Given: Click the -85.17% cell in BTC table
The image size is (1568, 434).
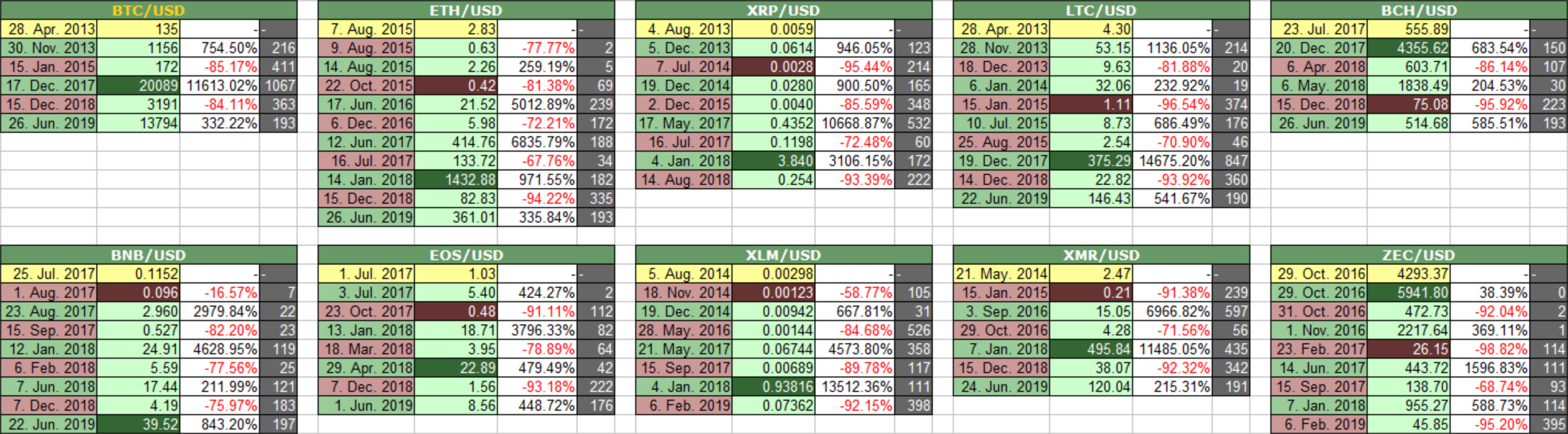Looking at the screenshot, I should click(220, 67).
